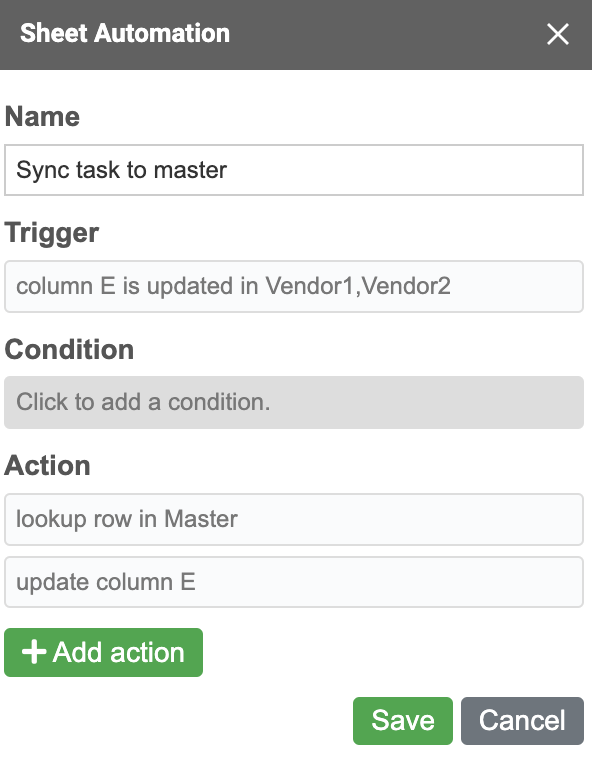Edit the update column E action
This screenshot has width=592, height=766.
coord(294,582)
